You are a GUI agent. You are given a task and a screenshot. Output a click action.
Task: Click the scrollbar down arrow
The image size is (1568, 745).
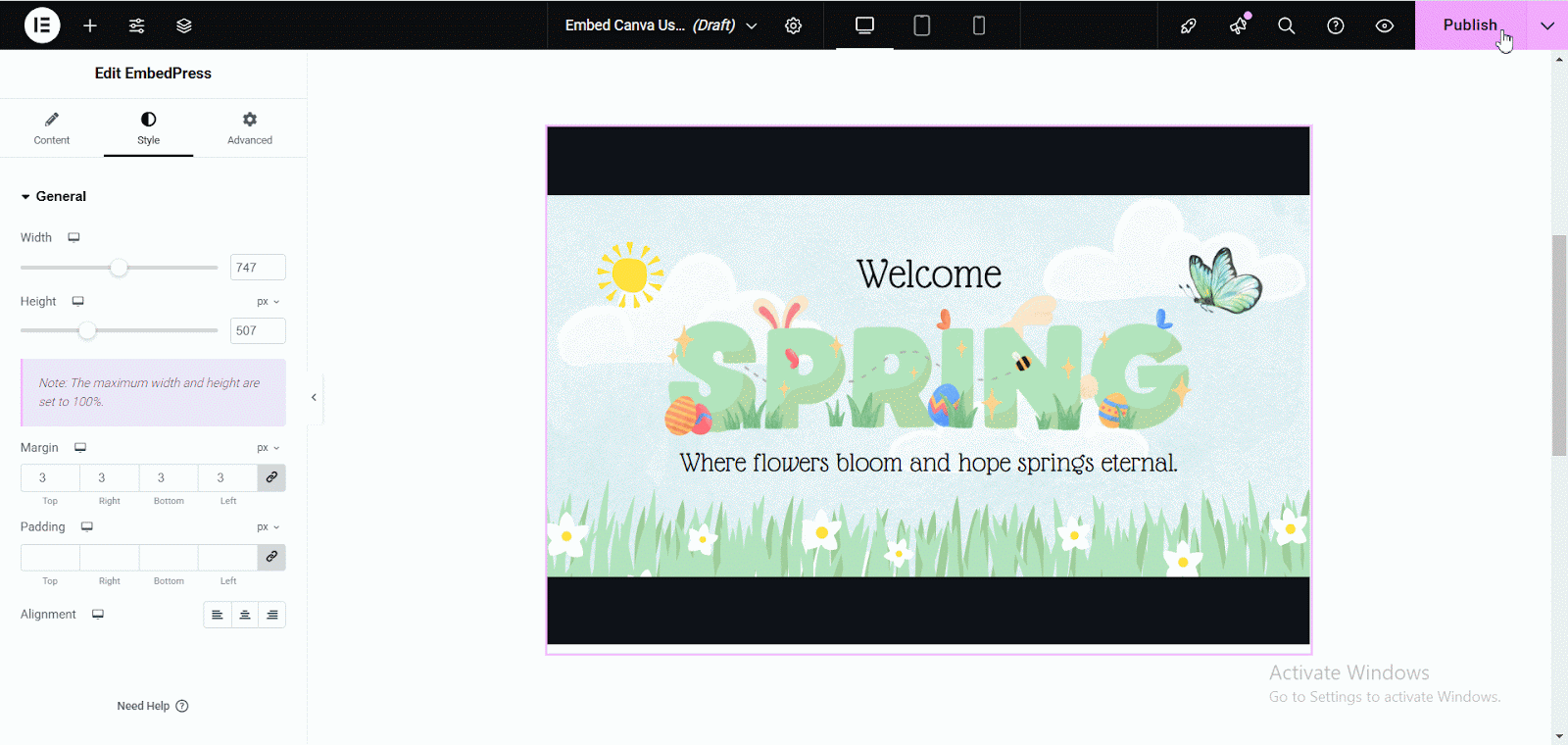coord(1559,736)
